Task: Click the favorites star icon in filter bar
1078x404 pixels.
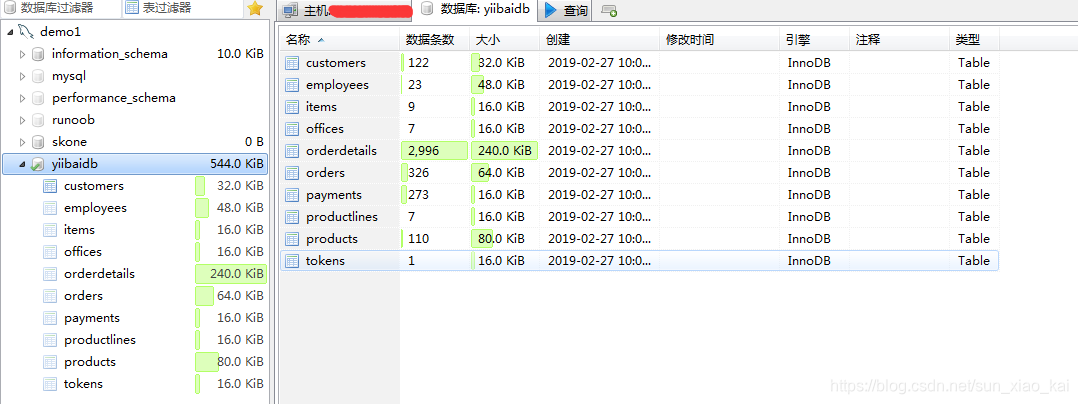Action: coord(255,8)
